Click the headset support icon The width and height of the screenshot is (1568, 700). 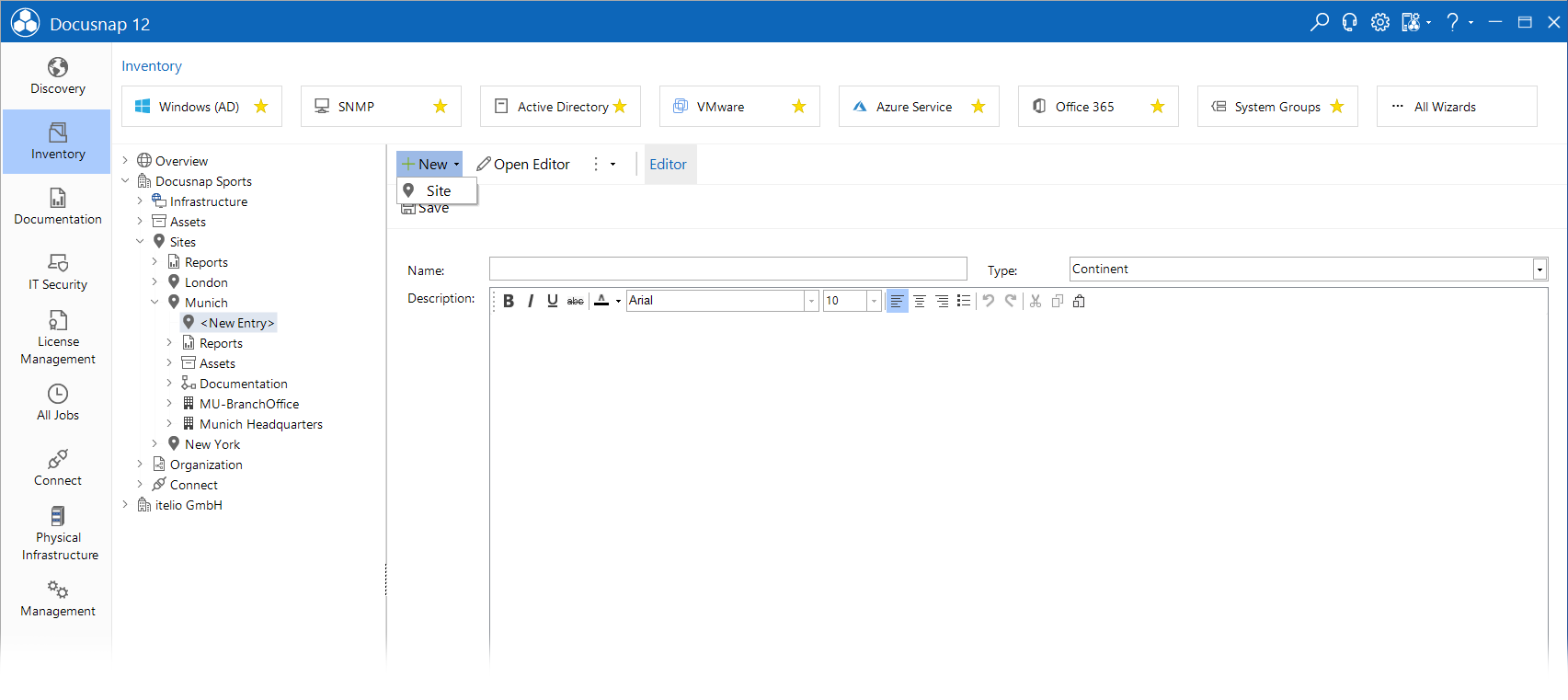point(1350,22)
